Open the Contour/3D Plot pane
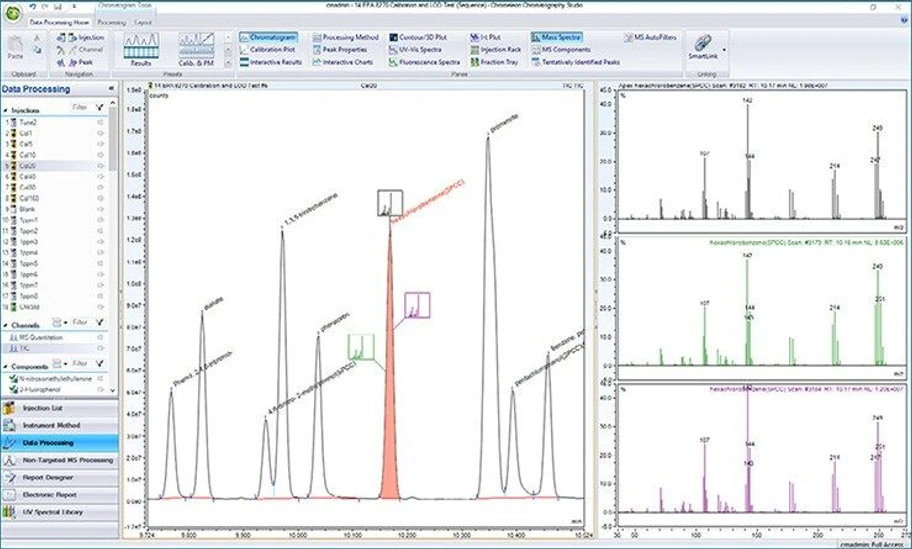This screenshot has width=912, height=549. click(418, 37)
